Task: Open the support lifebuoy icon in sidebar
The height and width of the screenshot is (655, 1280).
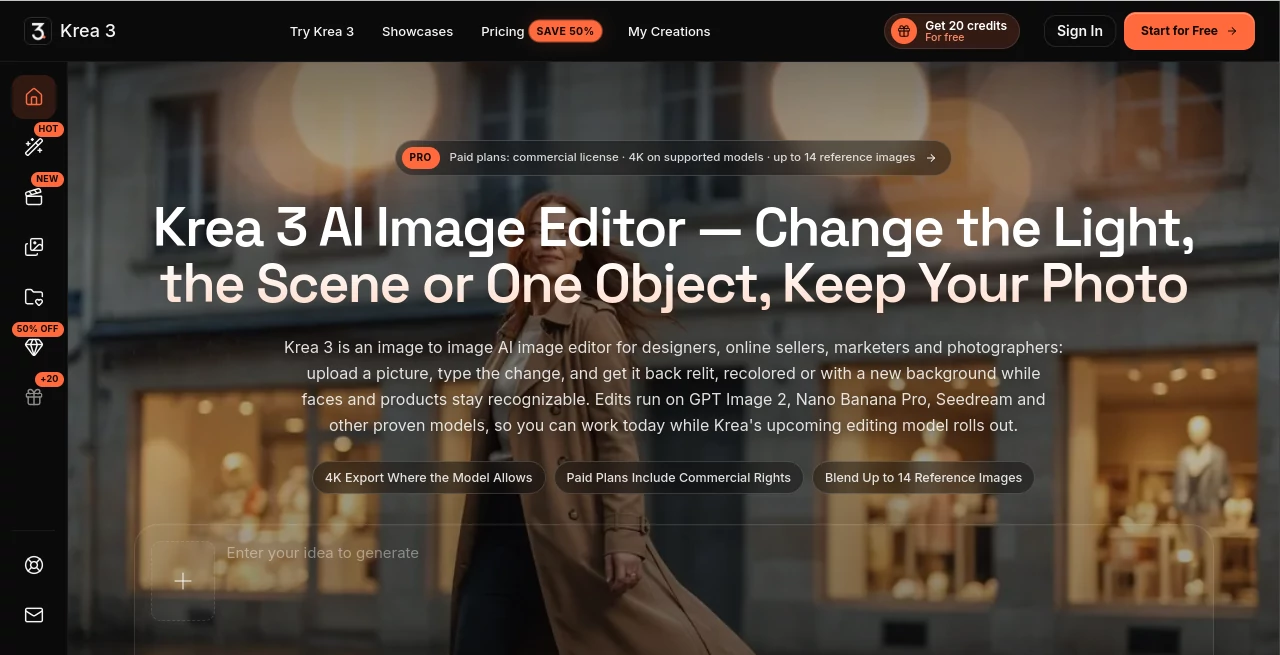Action: click(x=34, y=565)
